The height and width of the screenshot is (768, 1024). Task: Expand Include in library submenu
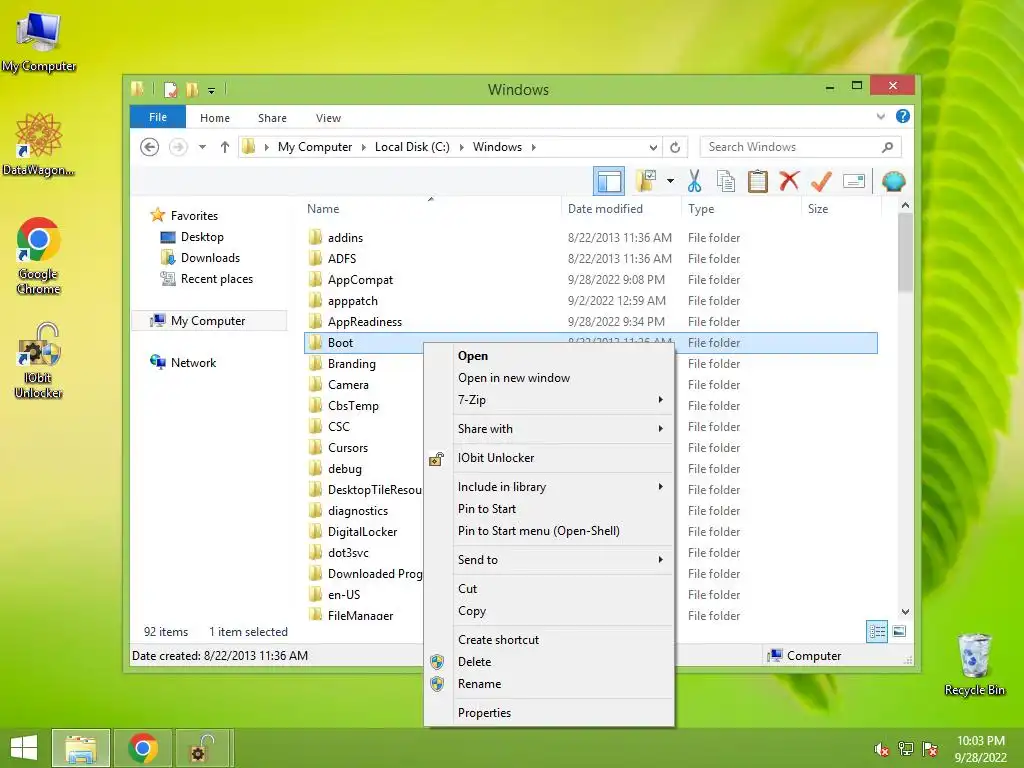pyautogui.click(x=549, y=487)
